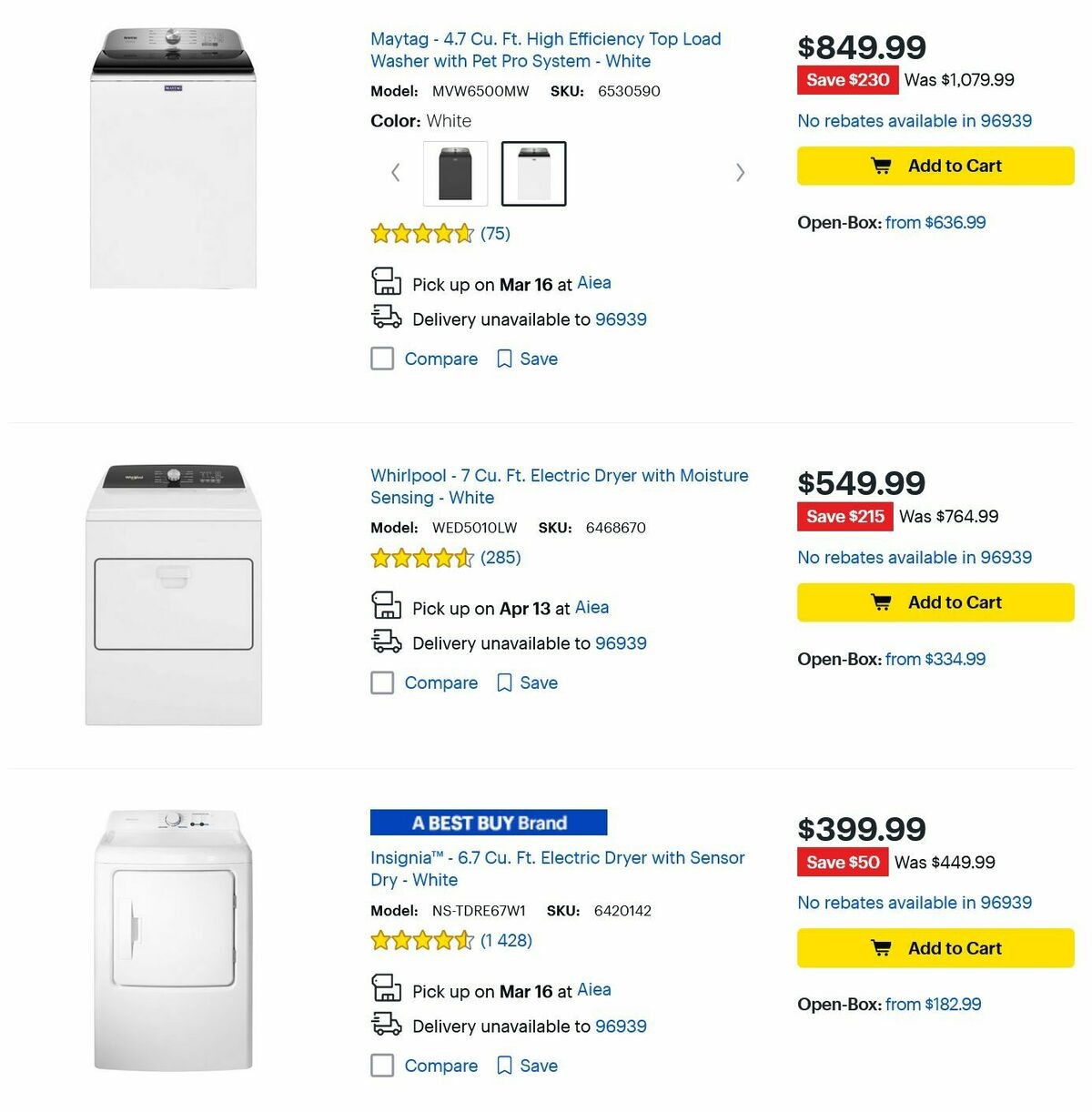Add the Whirlpool dryer to cart
1092x1112 pixels.
[x=935, y=601]
